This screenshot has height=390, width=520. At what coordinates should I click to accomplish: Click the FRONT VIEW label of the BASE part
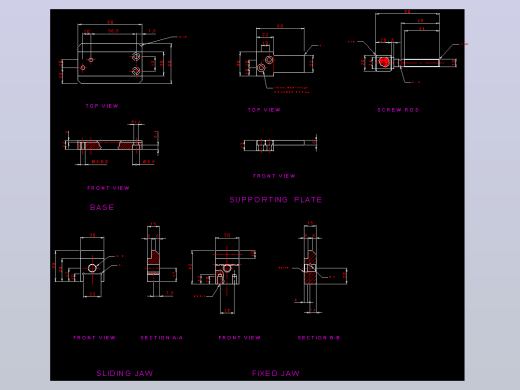108,188
